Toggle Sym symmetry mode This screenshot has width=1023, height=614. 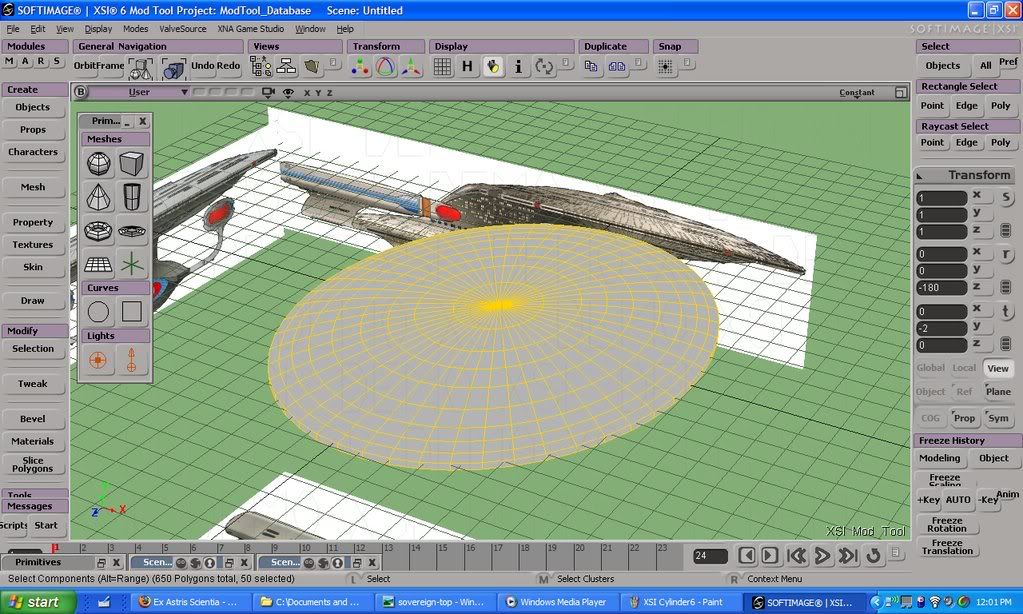click(998, 418)
